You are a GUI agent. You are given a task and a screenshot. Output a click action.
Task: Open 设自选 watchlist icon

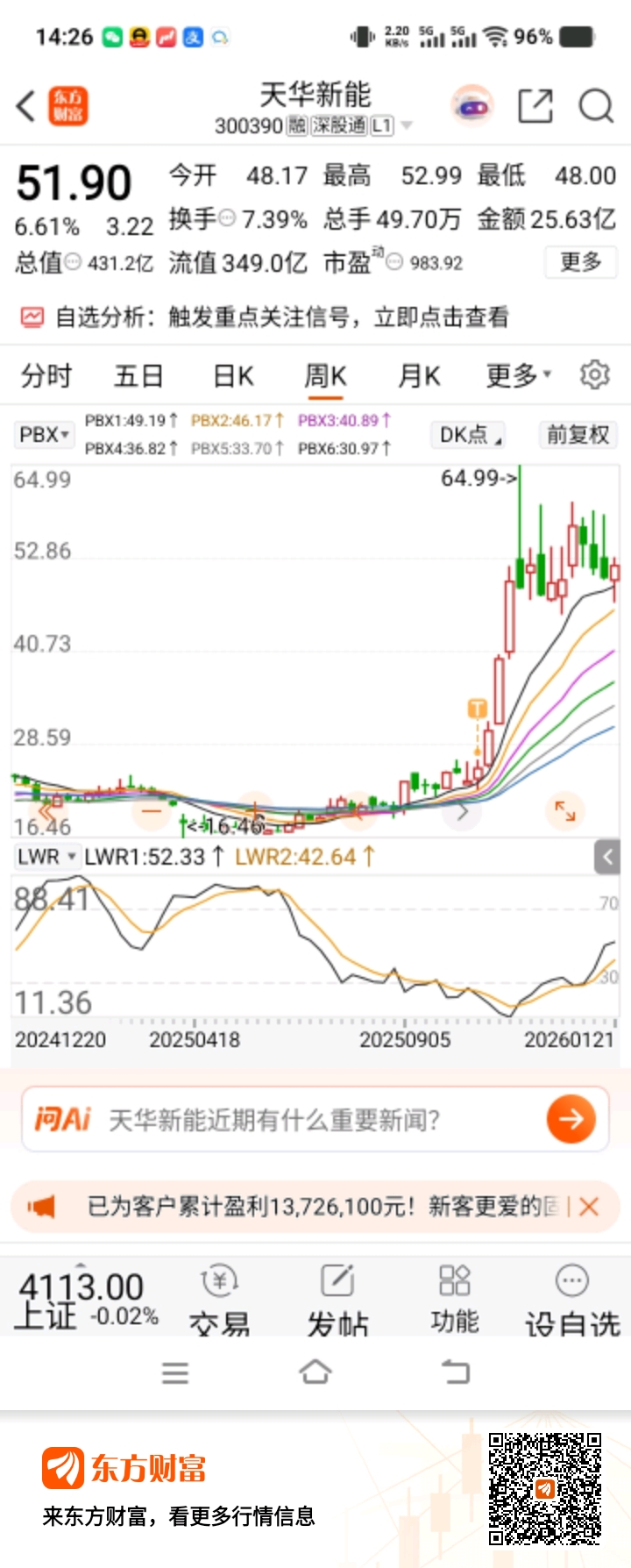[x=572, y=1300]
